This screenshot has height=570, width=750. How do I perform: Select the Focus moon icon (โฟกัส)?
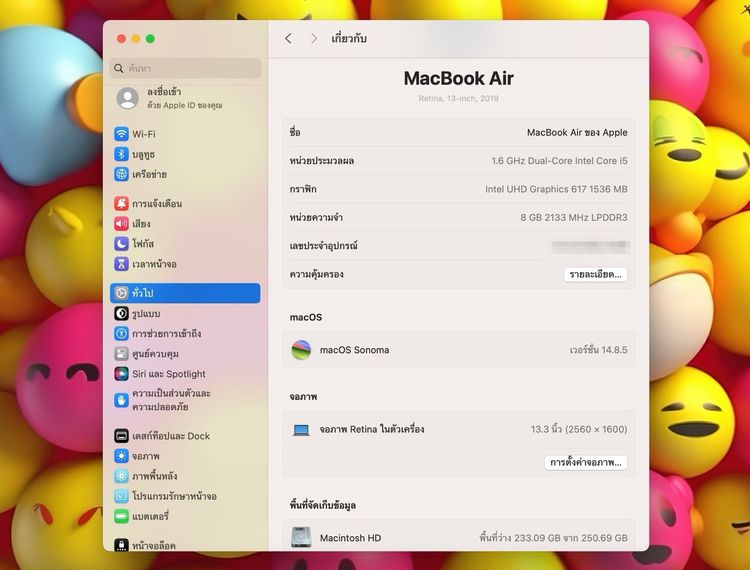tap(121, 243)
